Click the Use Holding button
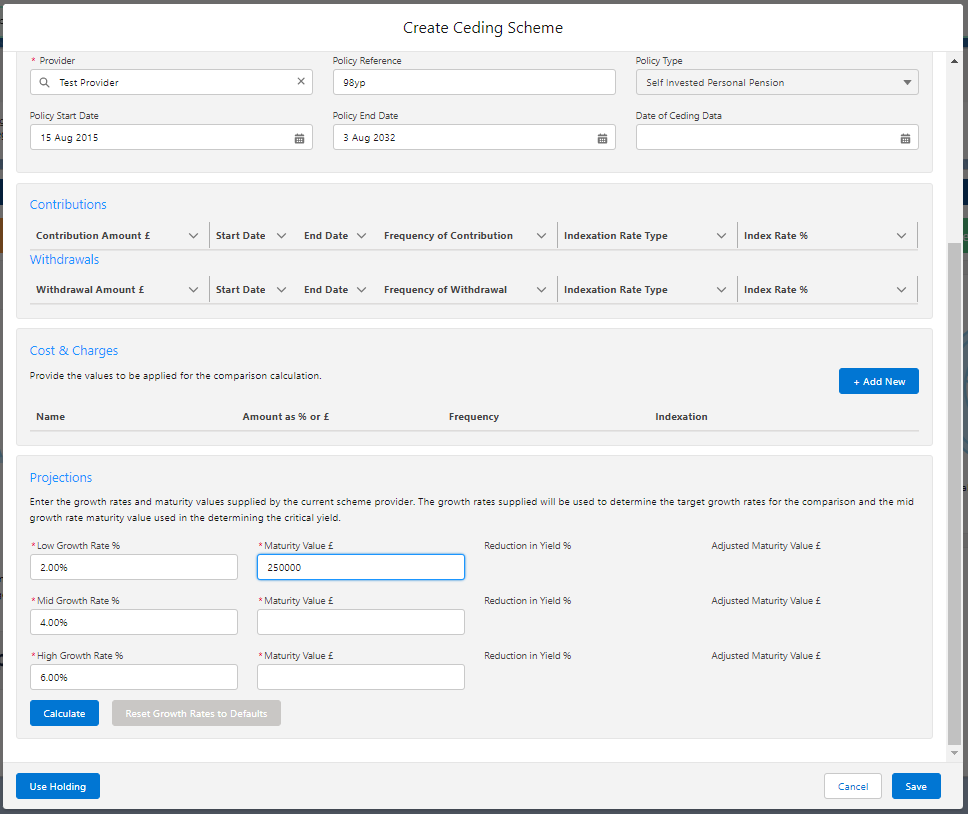Image resolution: width=968 pixels, height=814 pixels. tap(58, 786)
